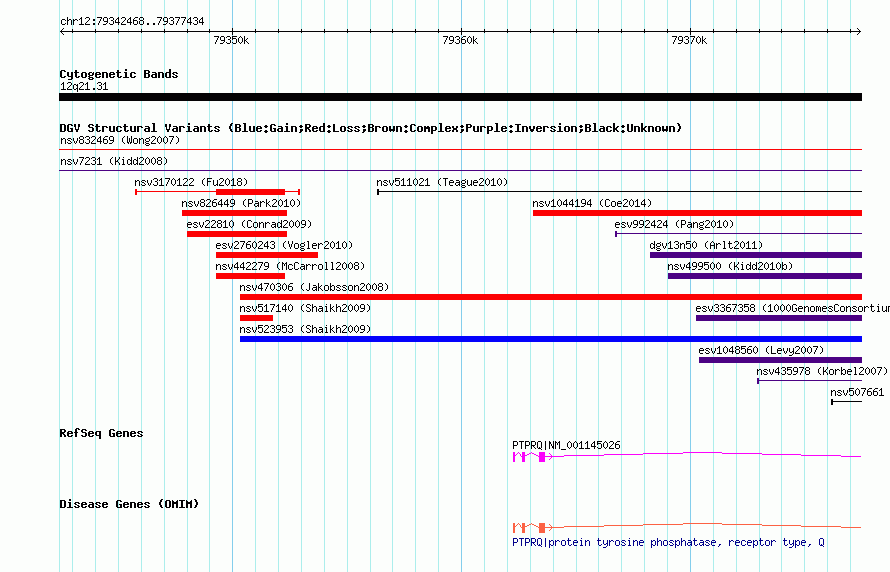890x572 pixels.
Task: Click the nsv517140 (Shaikh2009) label
Action: click(305, 308)
